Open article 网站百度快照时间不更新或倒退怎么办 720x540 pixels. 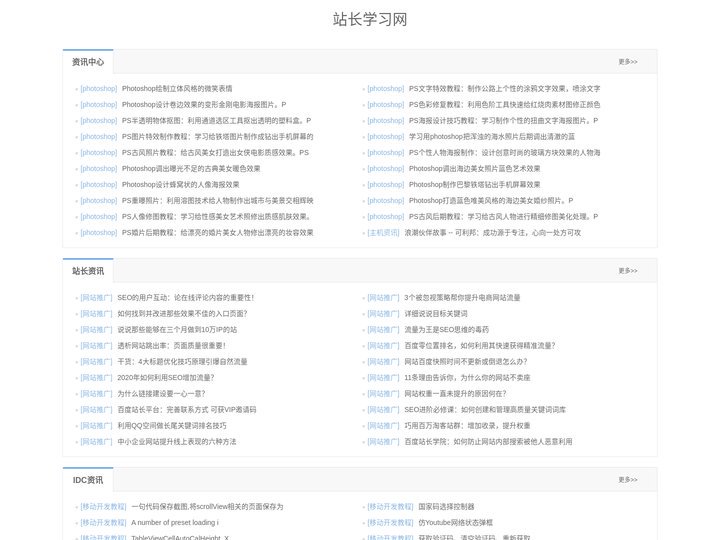click(x=466, y=362)
